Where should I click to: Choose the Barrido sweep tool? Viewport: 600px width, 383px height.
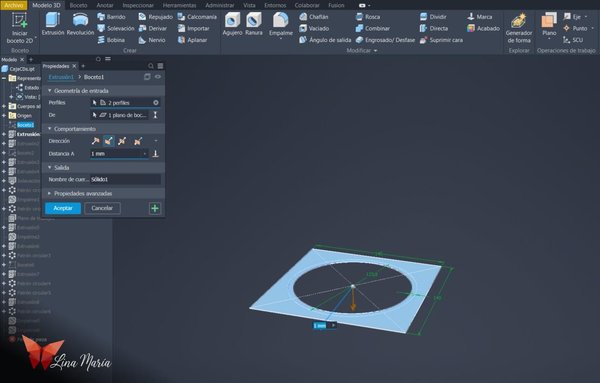[x=111, y=17]
